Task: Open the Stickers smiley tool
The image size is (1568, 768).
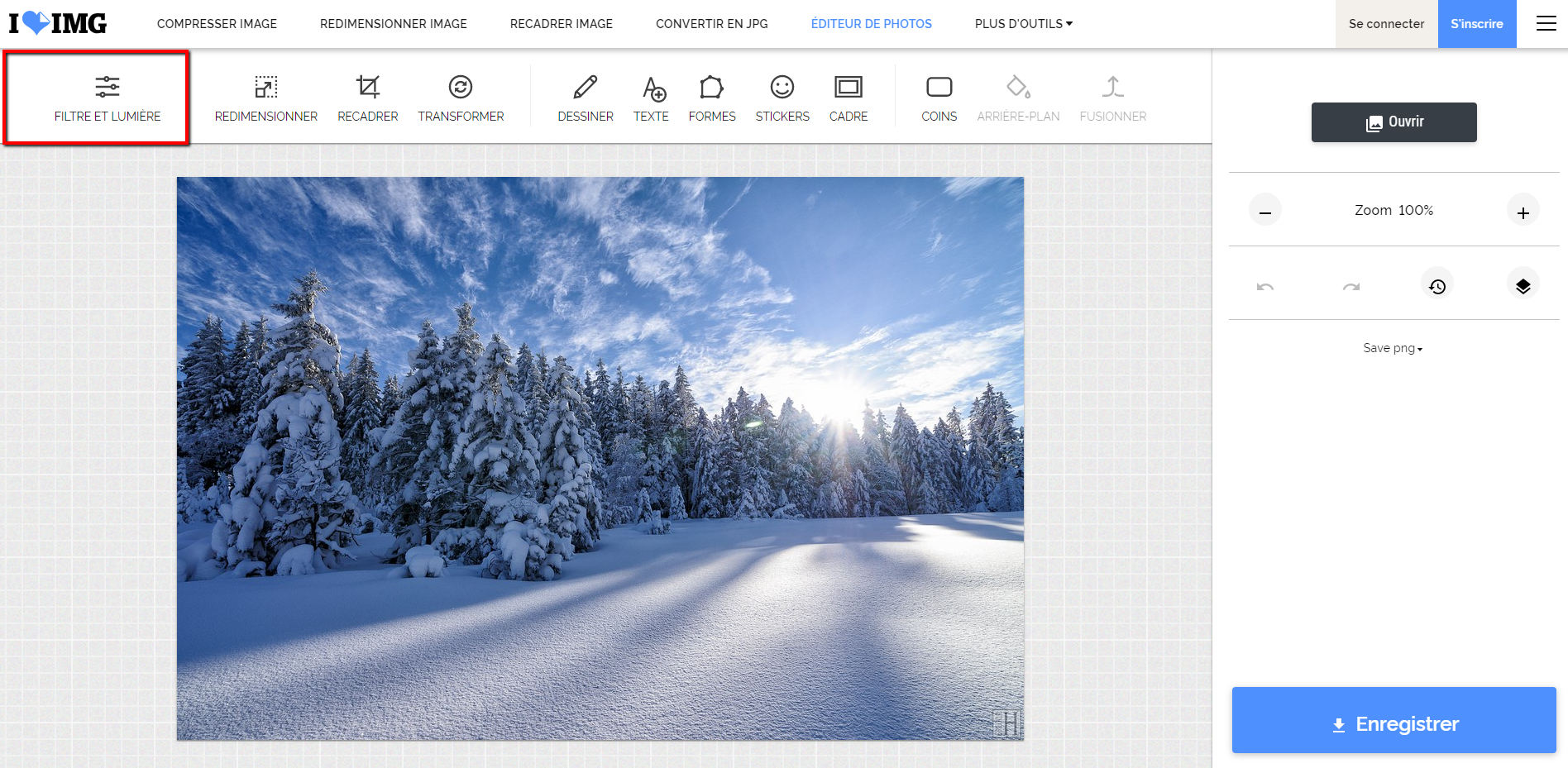Action: tap(782, 98)
